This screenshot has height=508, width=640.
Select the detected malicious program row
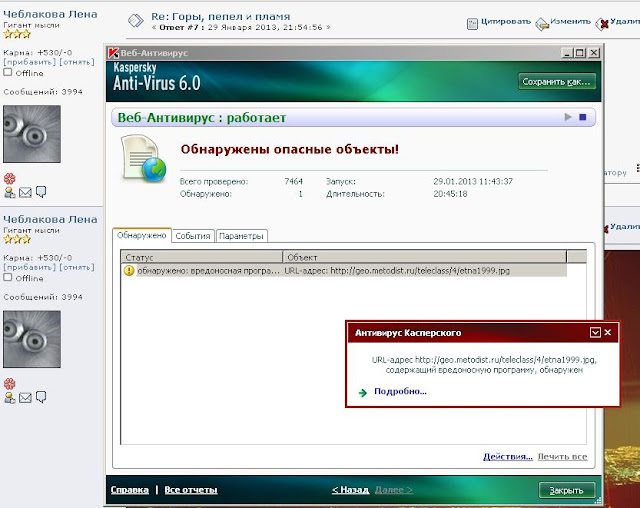(x=344, y=271)
